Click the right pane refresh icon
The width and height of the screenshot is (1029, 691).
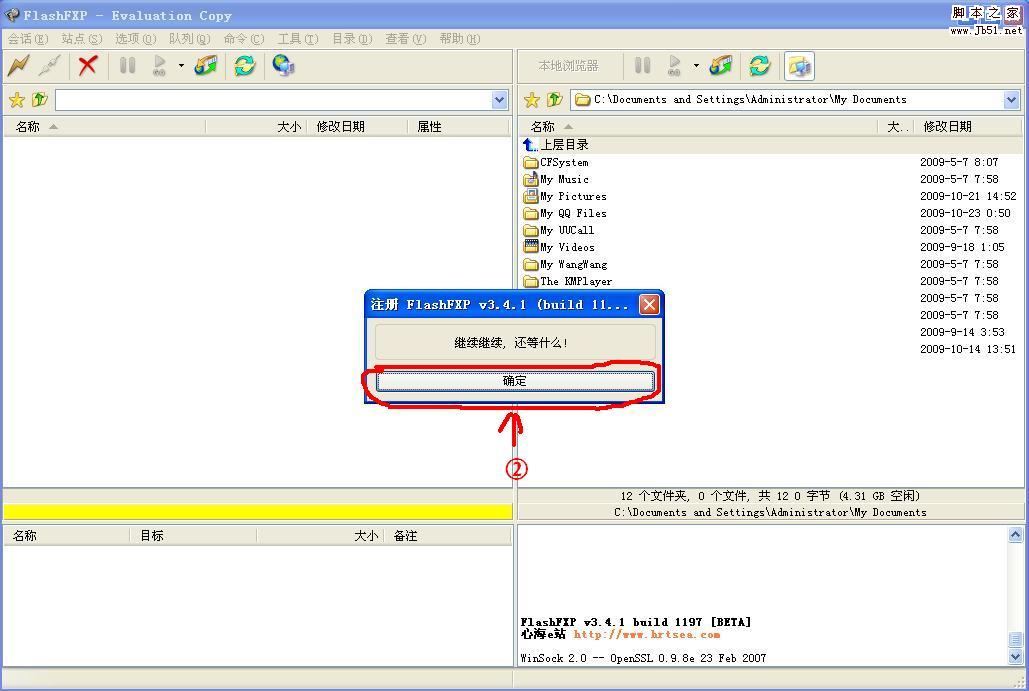coord(760,66)
